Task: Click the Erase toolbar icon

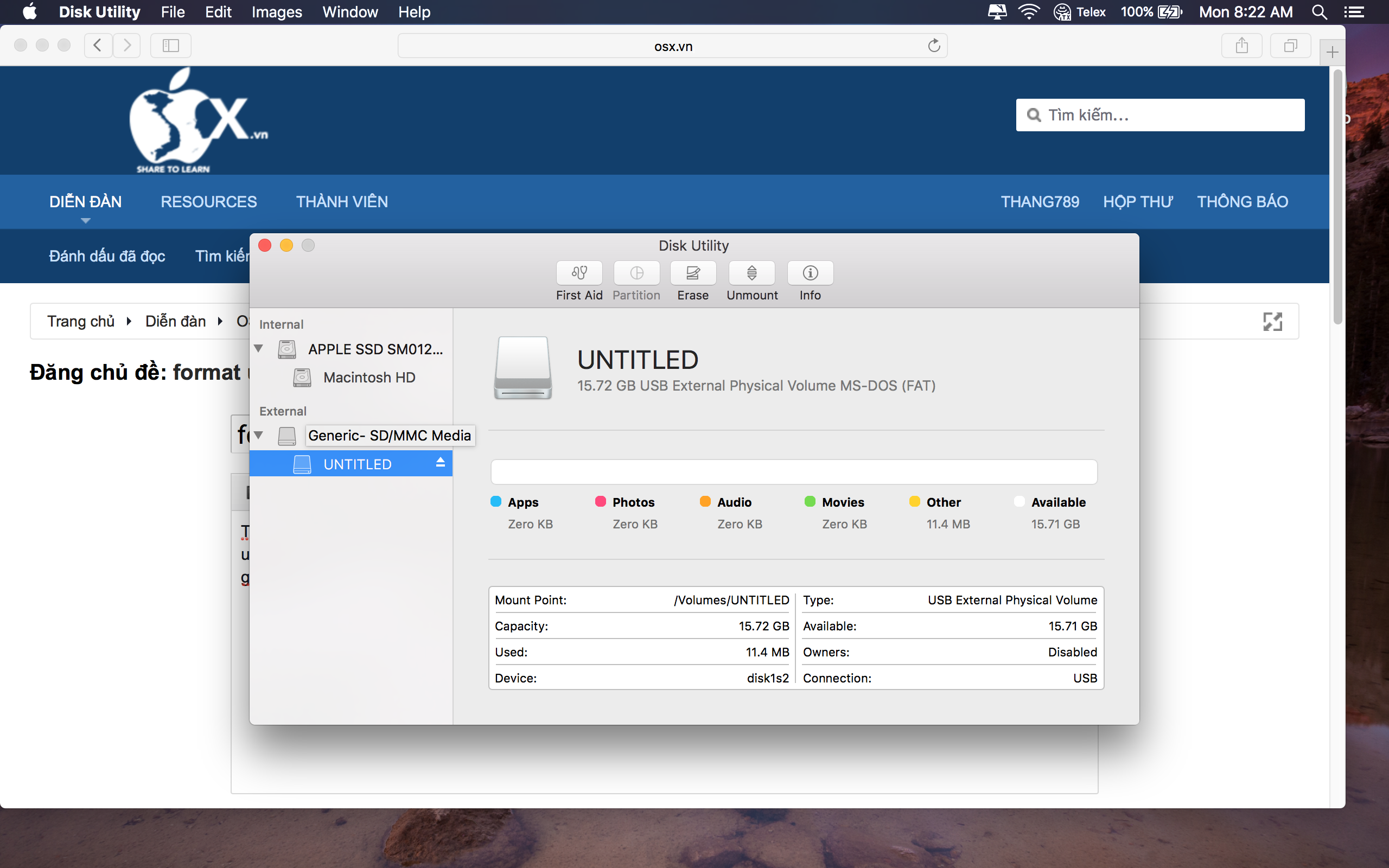Action: click(693, 273)
